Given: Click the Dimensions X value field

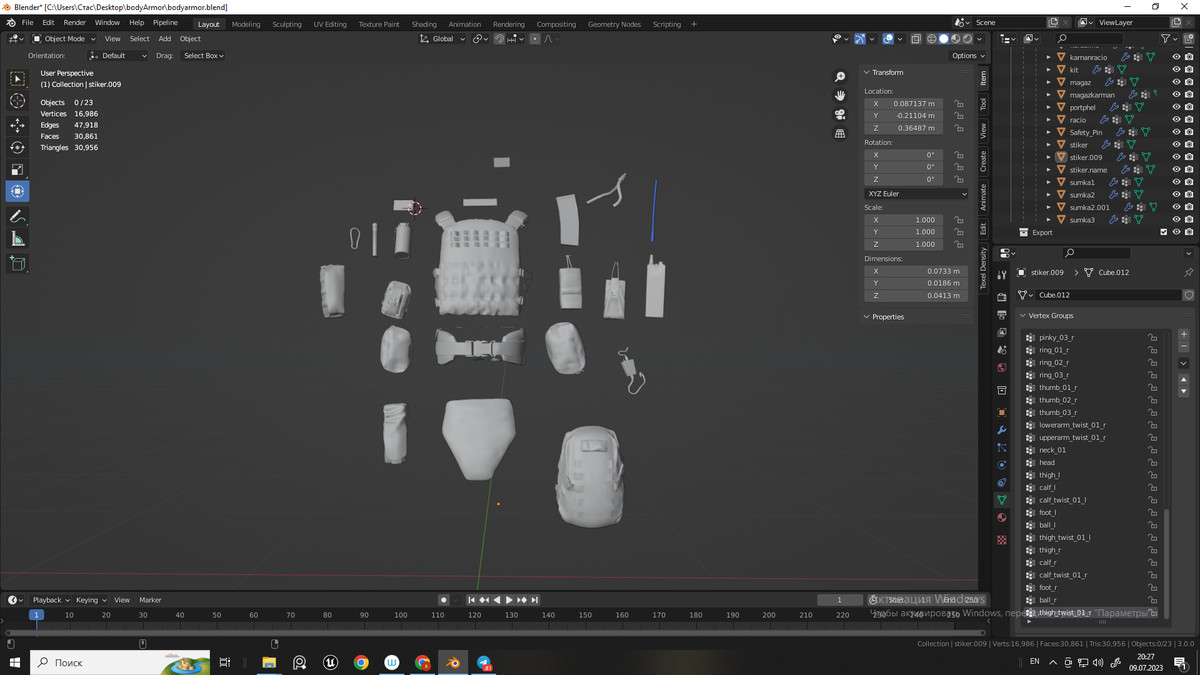Looking at the screenshot, I should click(x=916, y=271).
